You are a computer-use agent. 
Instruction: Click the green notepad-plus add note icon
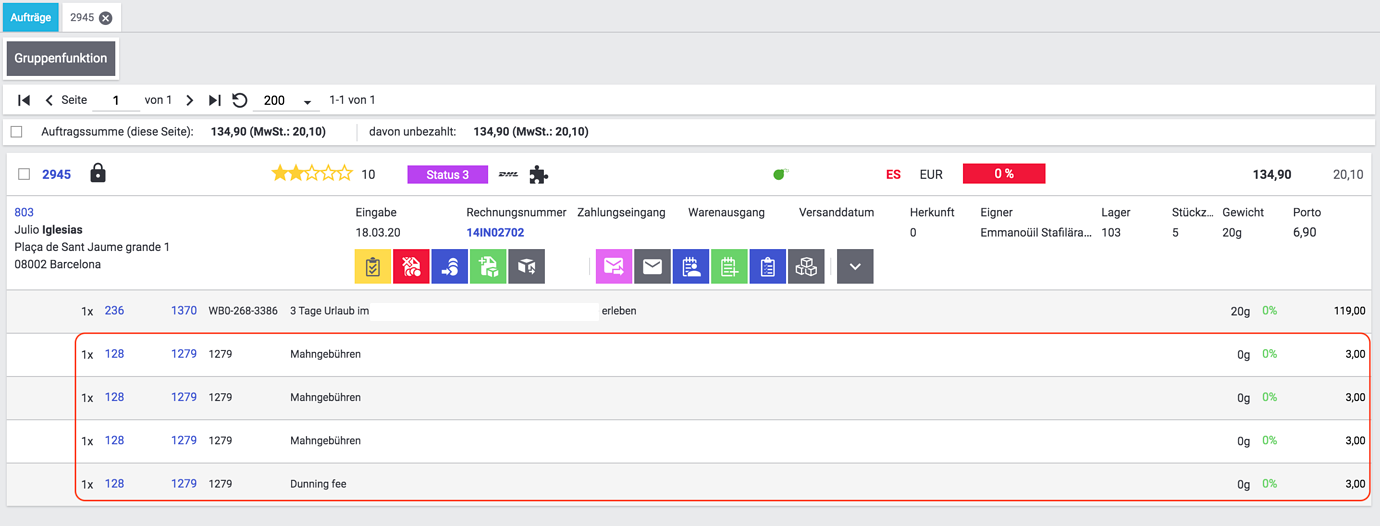729,267
